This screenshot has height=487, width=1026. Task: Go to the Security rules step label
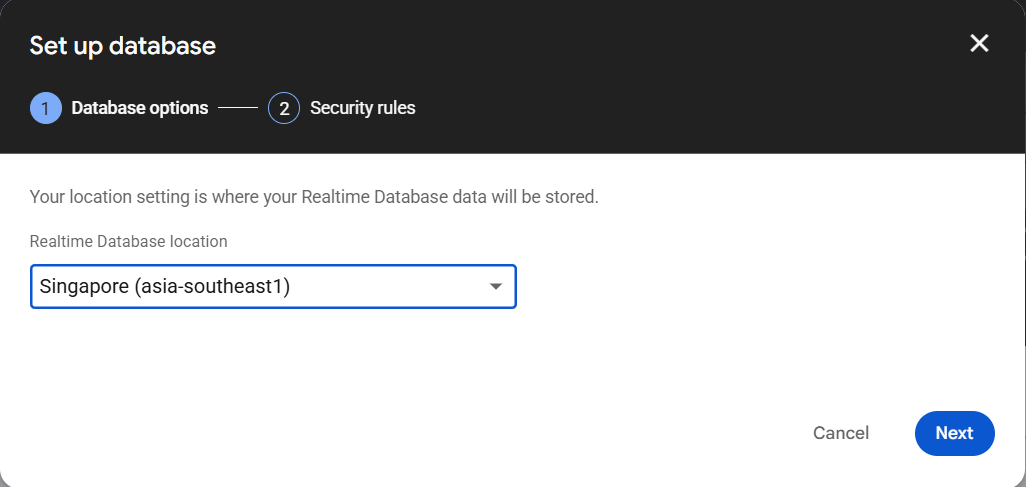pos(363,108)
